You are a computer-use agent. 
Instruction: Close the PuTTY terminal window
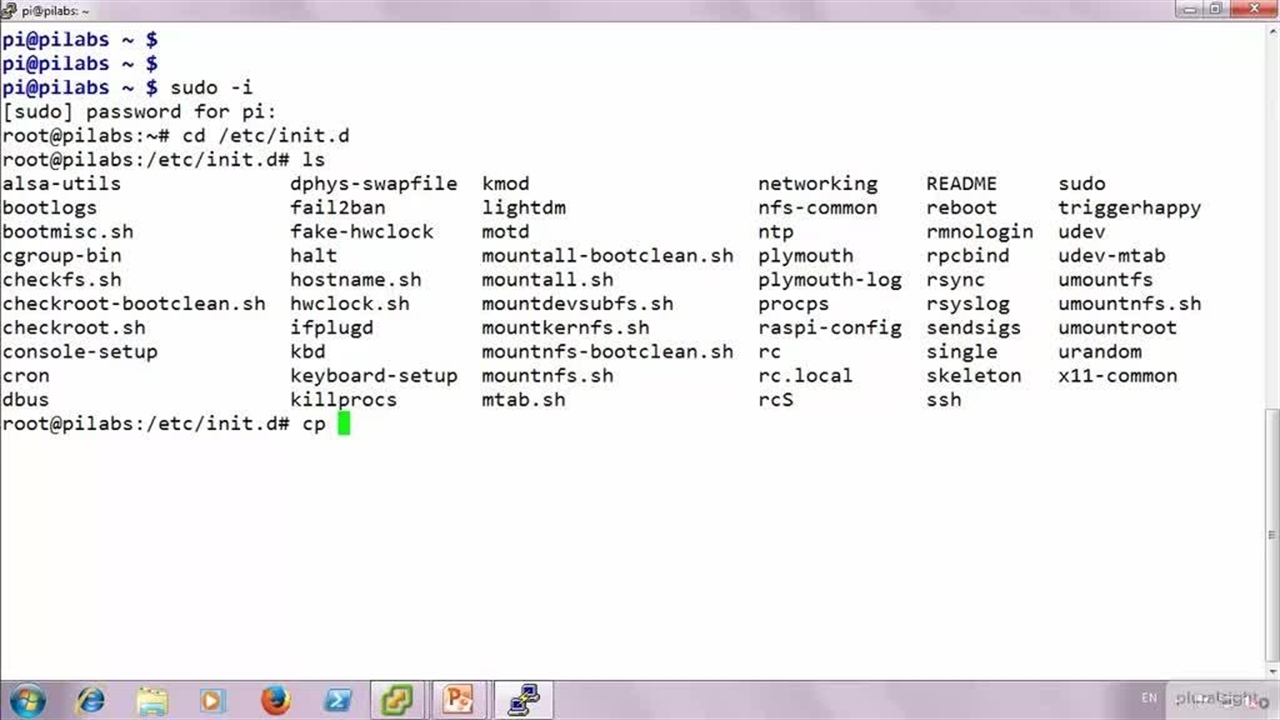click(x=1254, y=9)
